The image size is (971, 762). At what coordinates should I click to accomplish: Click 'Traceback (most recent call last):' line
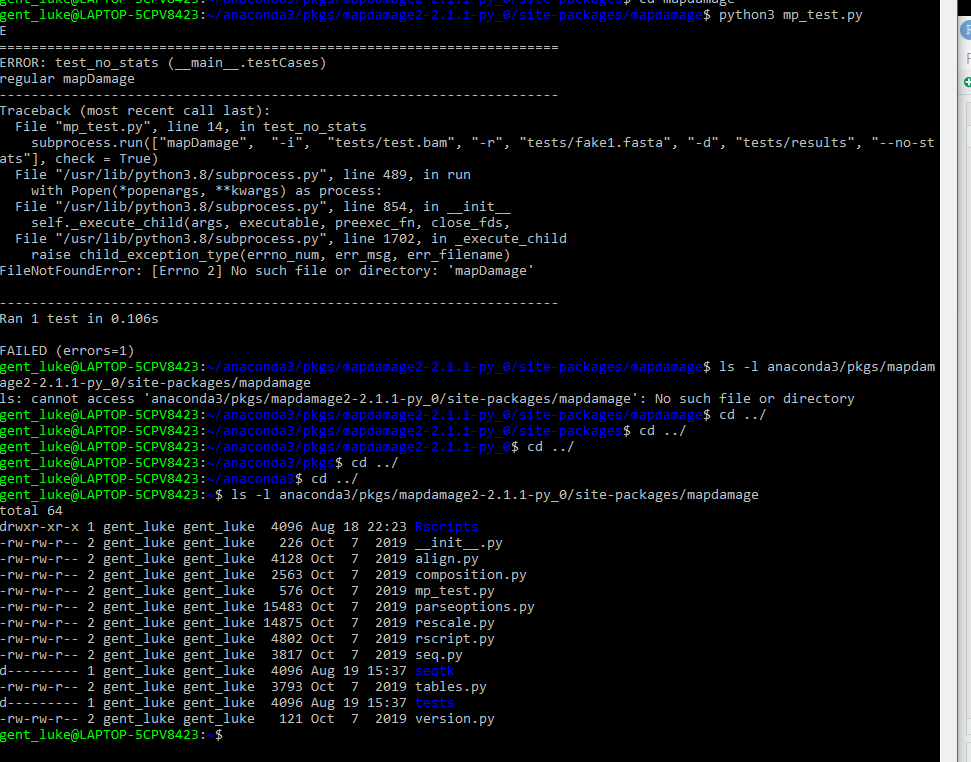click(135, 111)
